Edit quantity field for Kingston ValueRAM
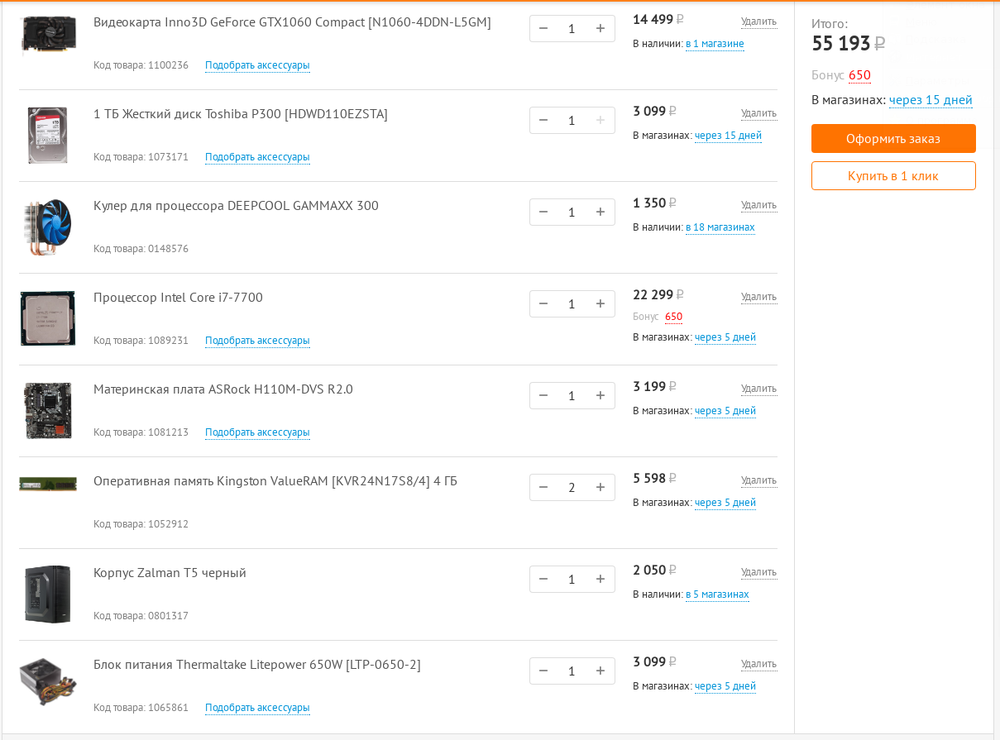 [x=572, y=488]
